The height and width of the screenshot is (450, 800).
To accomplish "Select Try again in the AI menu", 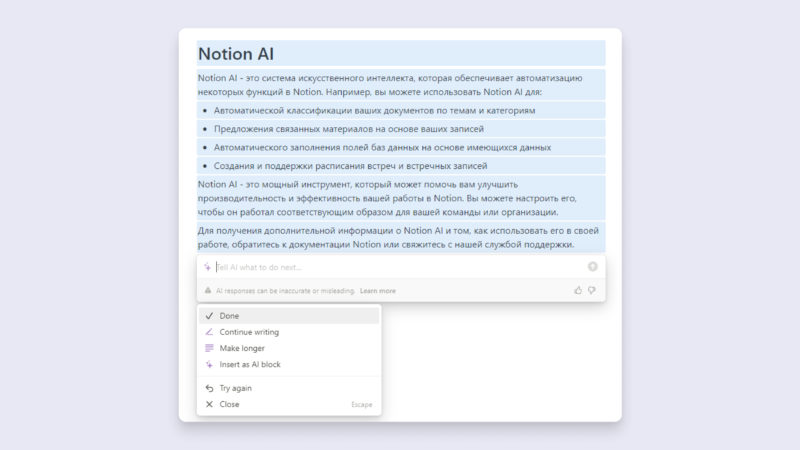I will click(x=236, y=388).
